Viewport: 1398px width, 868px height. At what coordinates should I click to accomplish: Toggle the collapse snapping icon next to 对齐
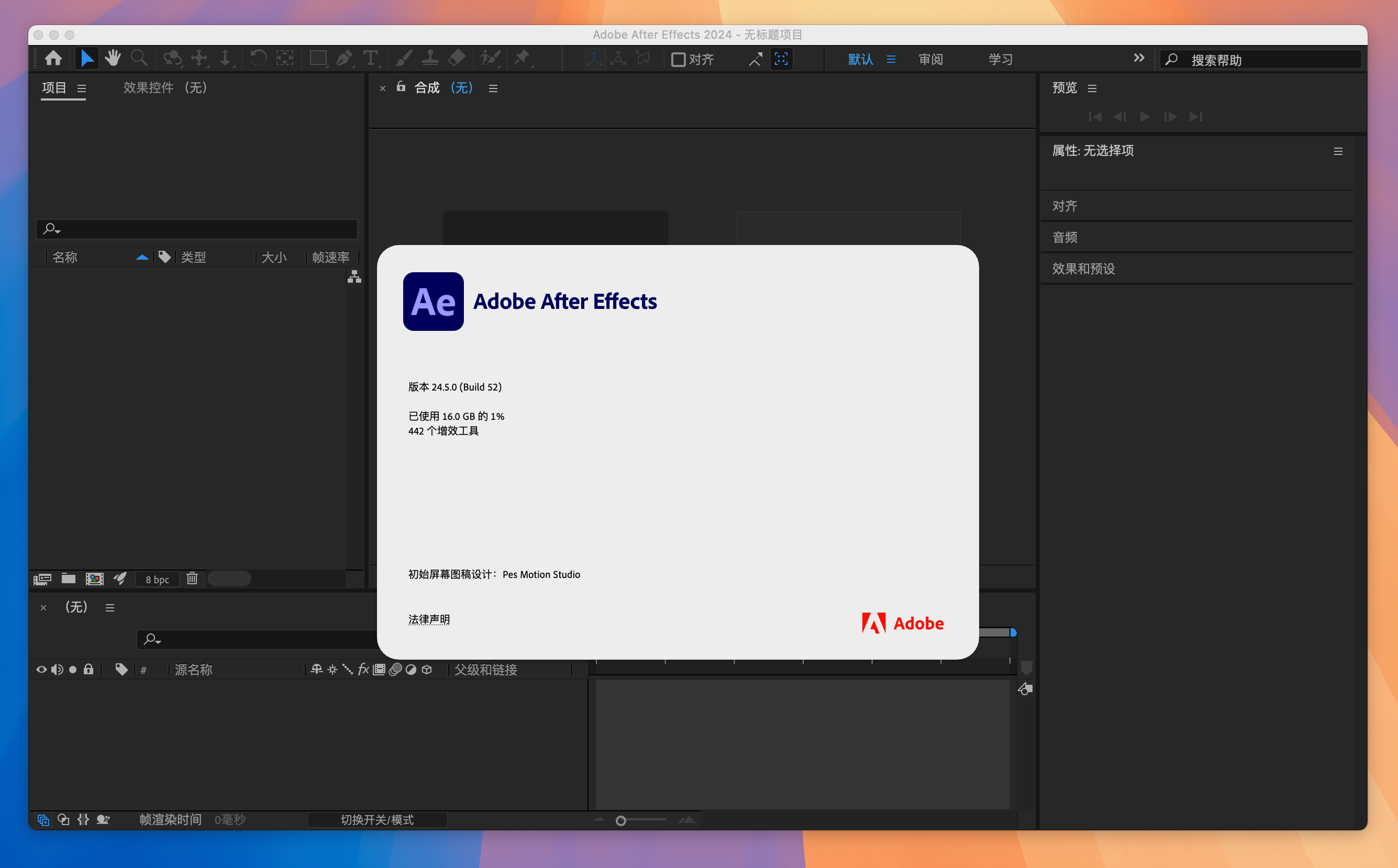756,59
